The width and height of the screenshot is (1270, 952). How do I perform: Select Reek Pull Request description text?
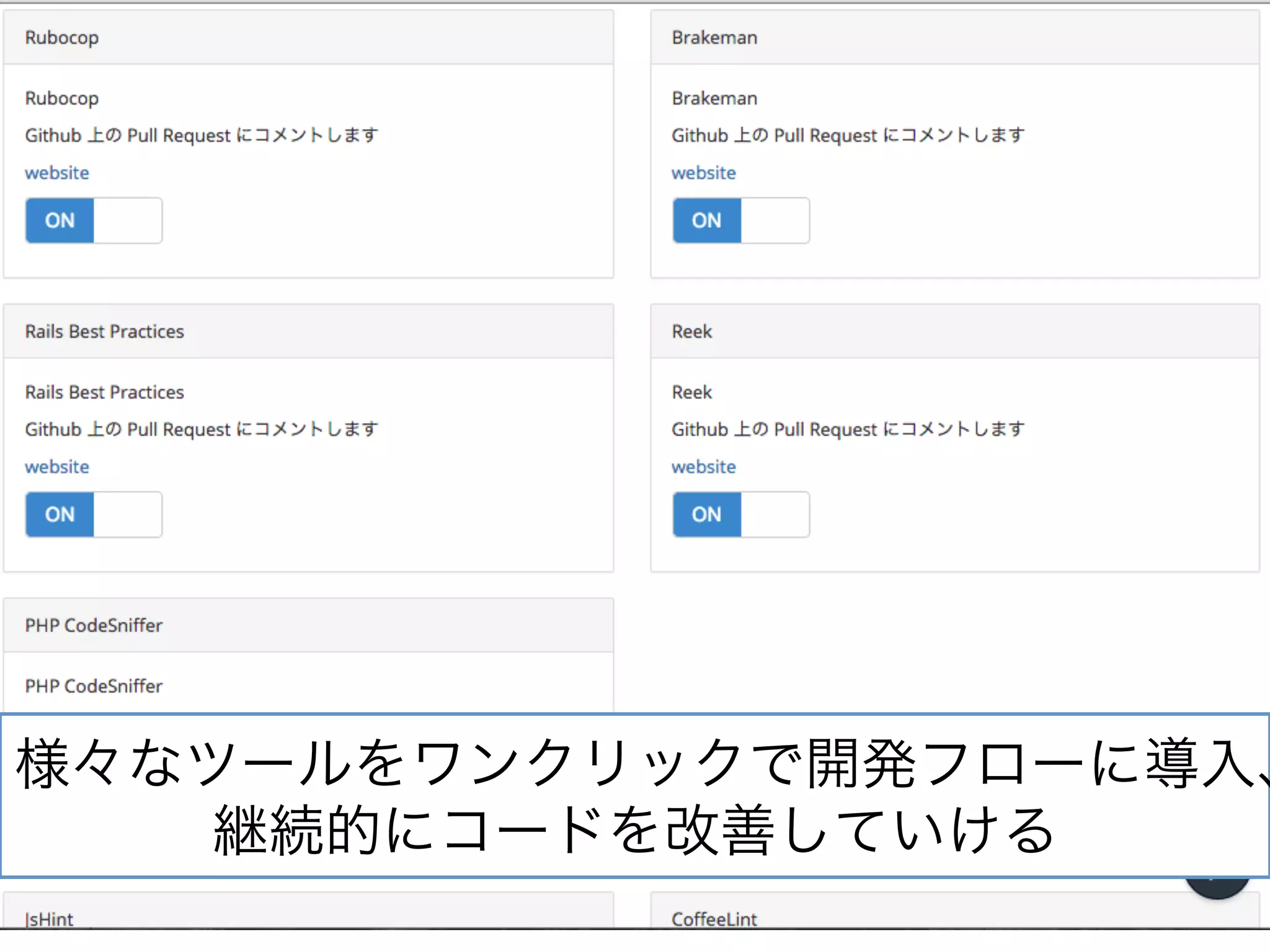pyautogui.click(x=848, y=429)
